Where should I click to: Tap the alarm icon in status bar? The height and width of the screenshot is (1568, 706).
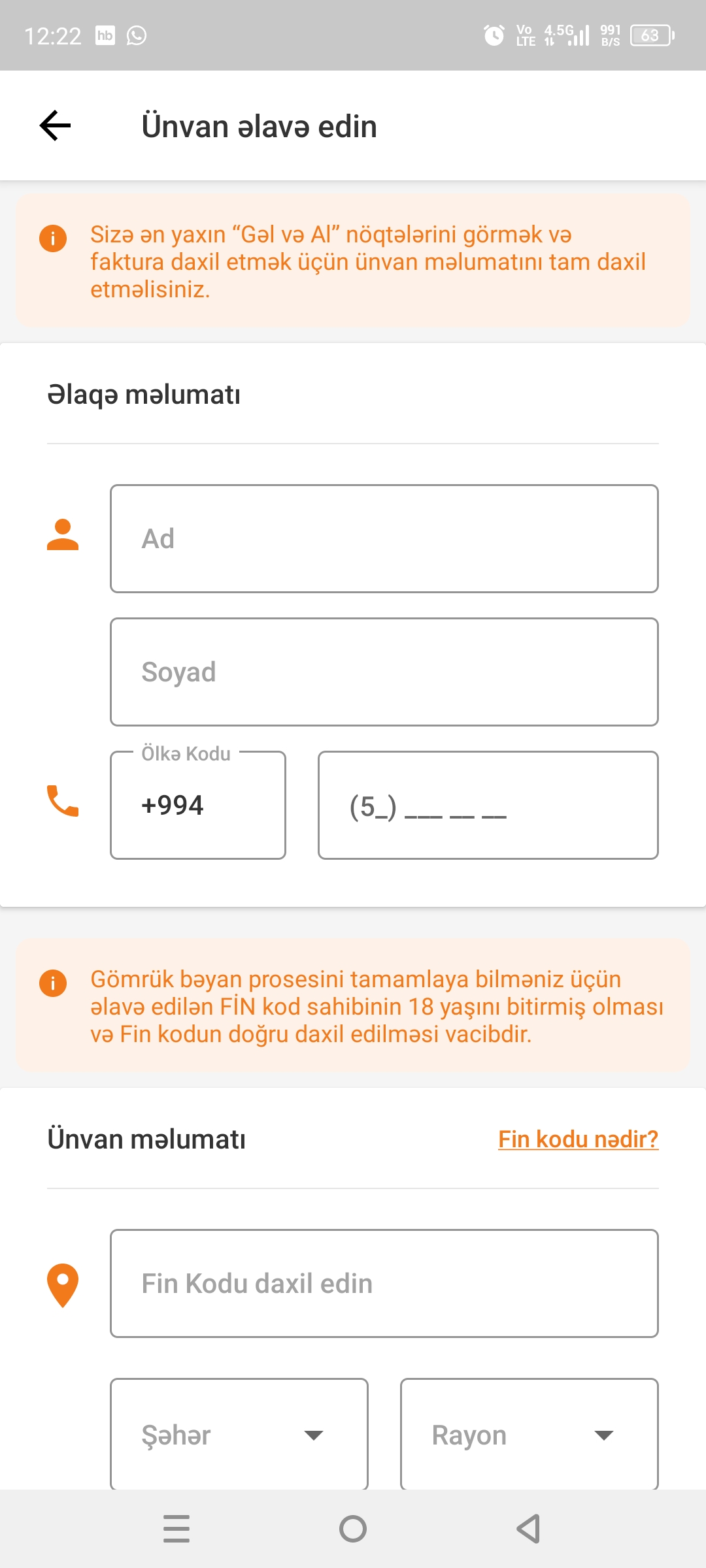(x=494, y=35)
